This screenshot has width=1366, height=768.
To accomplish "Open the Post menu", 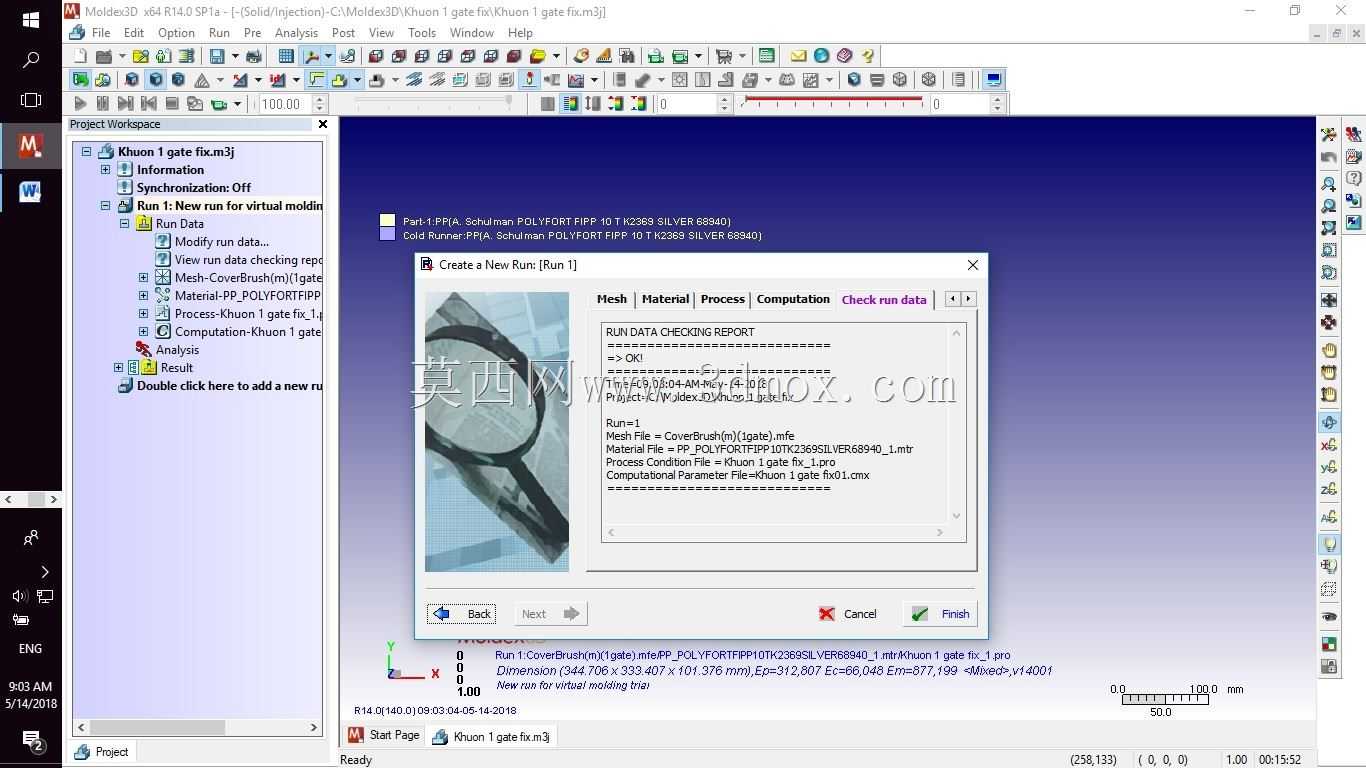I will tap(343, 33).
